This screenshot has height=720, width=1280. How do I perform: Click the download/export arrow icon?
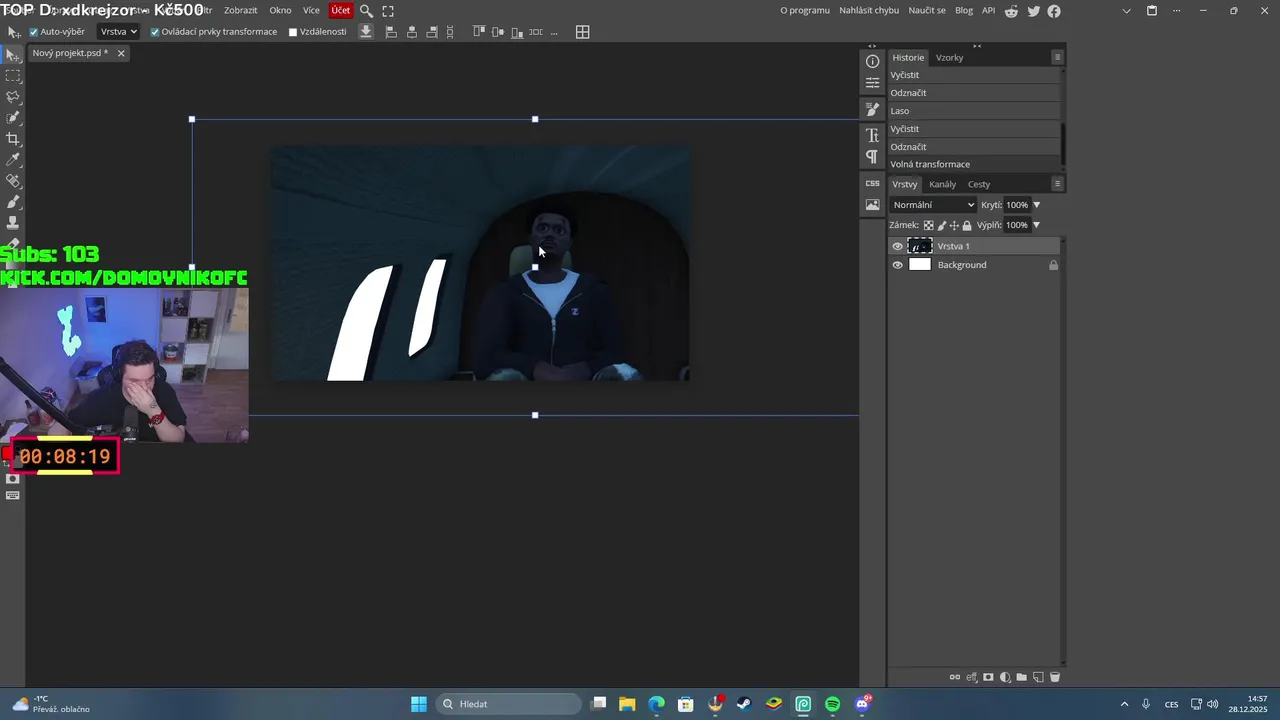click(366, 32)
